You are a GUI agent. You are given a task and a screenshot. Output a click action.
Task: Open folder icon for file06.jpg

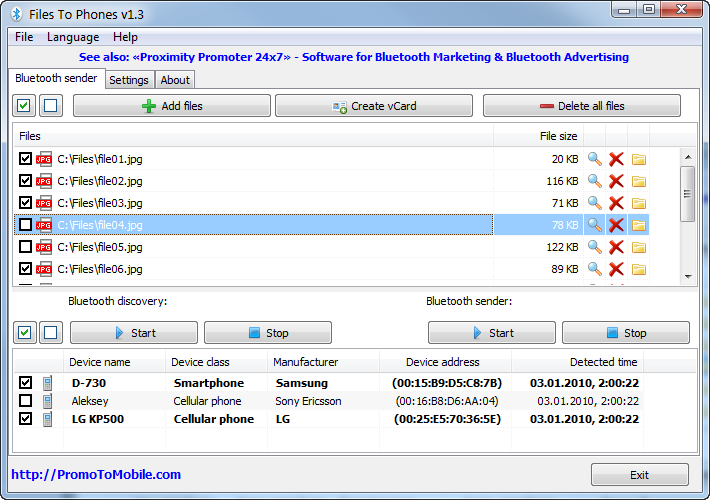638,269
